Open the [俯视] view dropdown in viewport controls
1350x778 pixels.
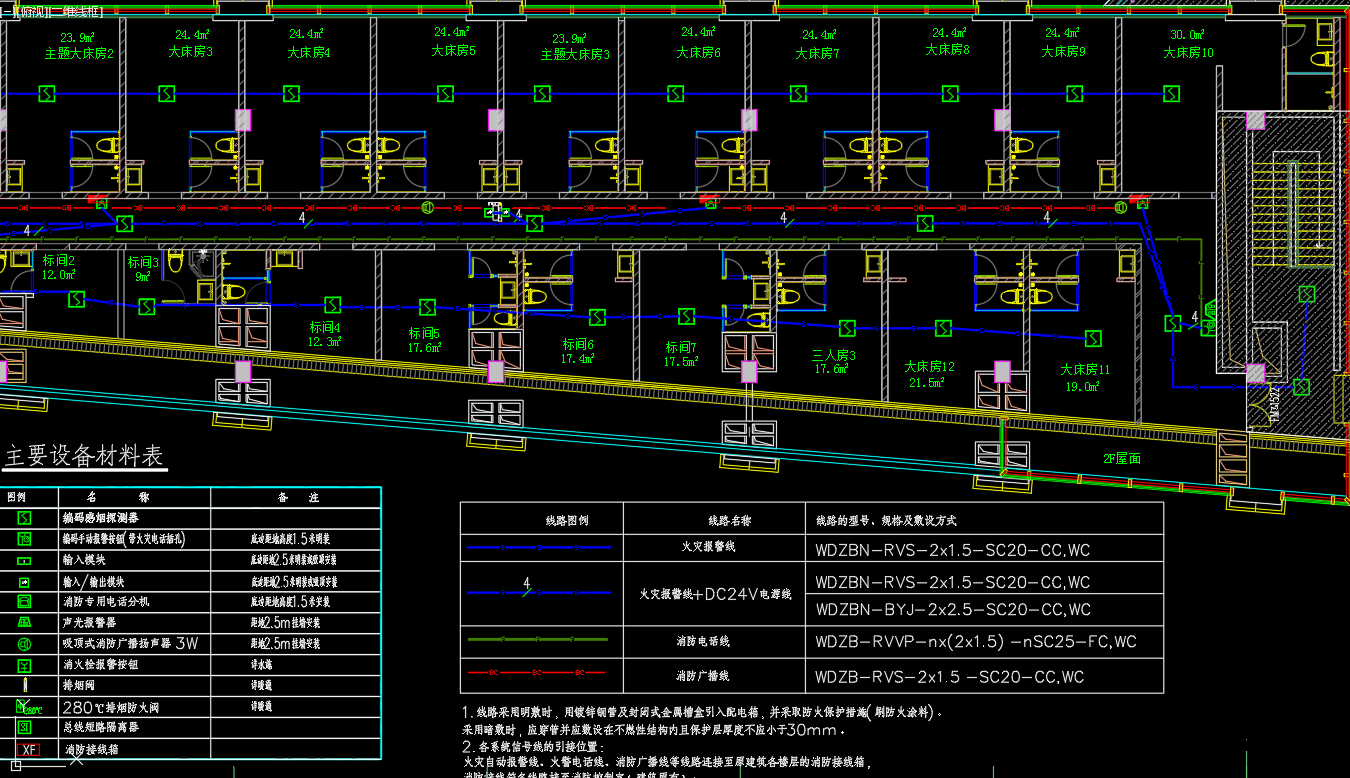pyautogui.click(x=27, y=10)
